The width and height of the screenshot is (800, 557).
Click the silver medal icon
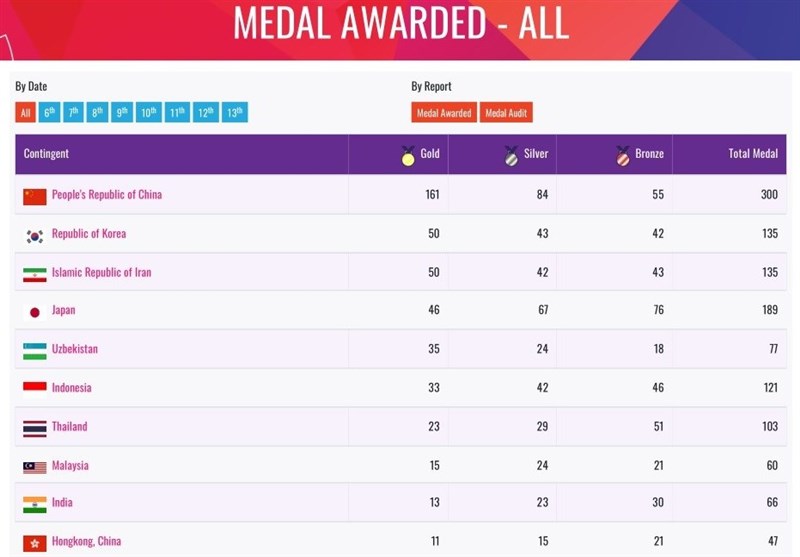click(513, 155)
